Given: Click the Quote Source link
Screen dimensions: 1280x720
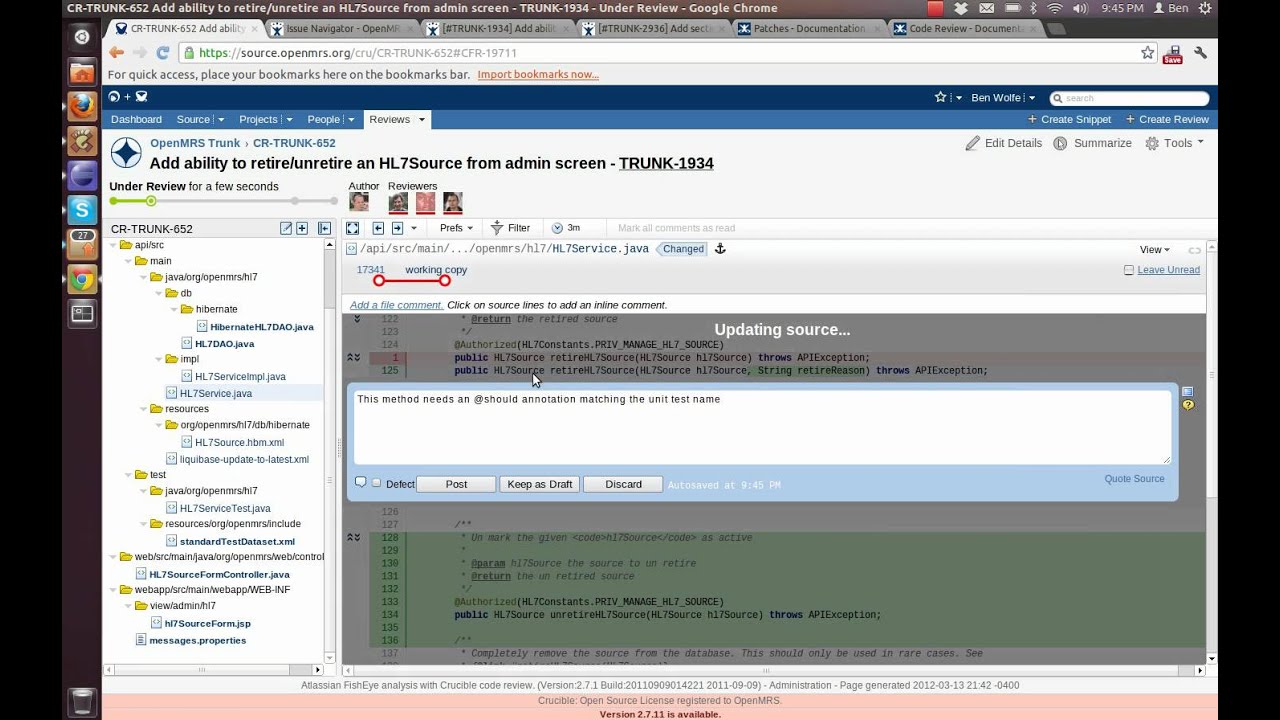Looking at the screenshot, I should (1134, 479).
